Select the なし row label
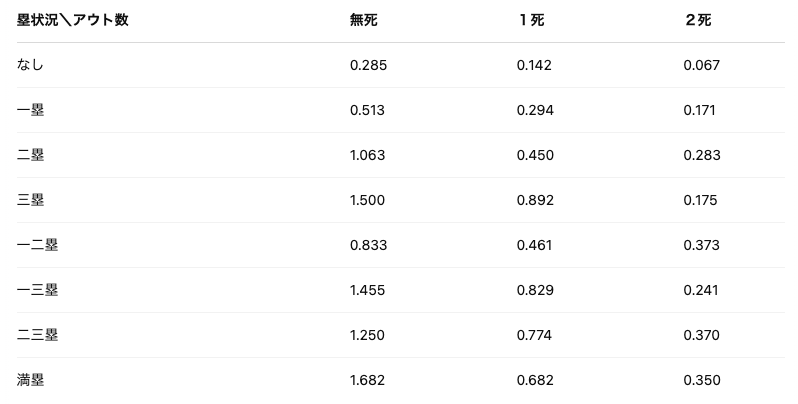Screen dimensions: 798x404 (x=31, y=65)
